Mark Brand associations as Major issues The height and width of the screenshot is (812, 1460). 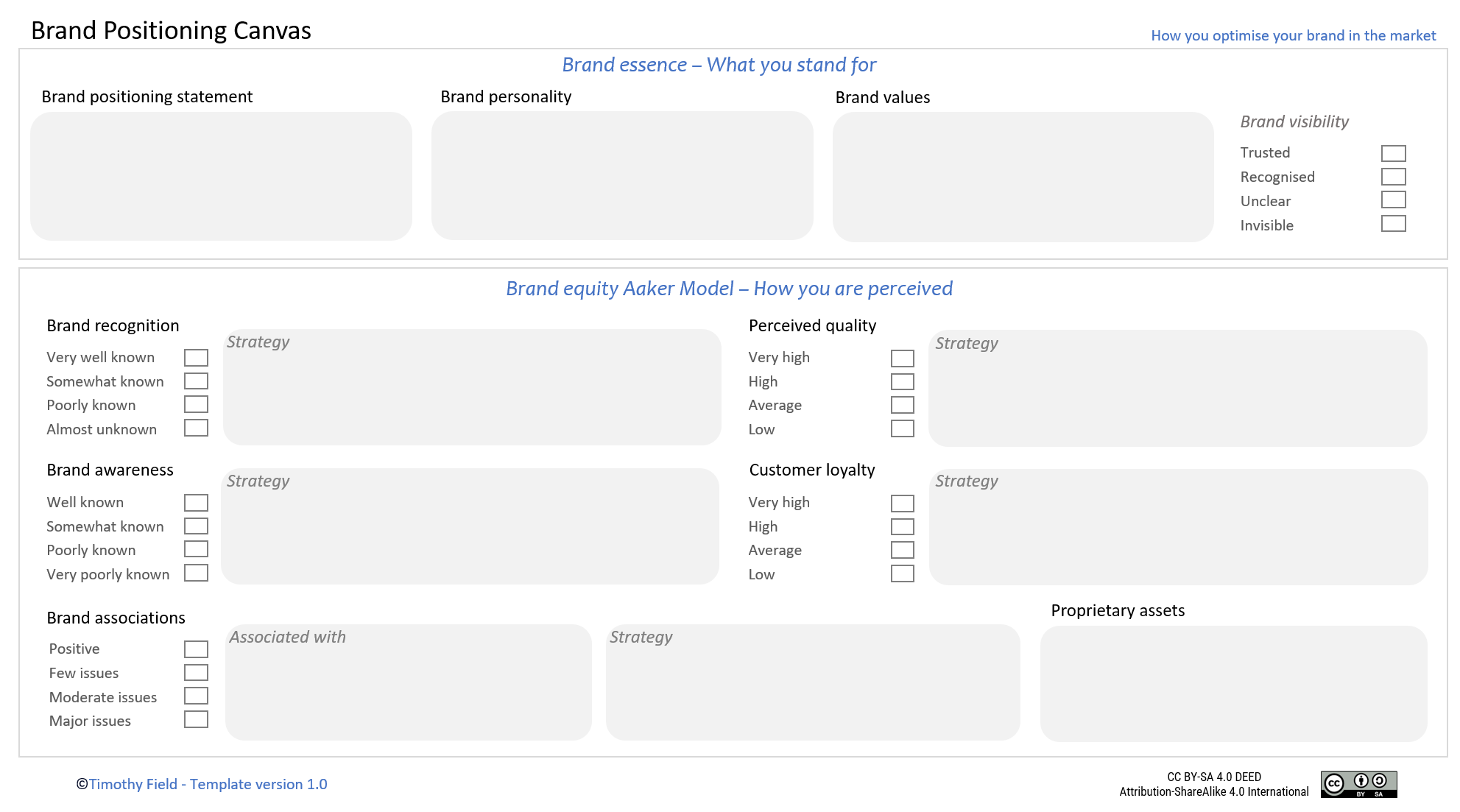[196, 719]
